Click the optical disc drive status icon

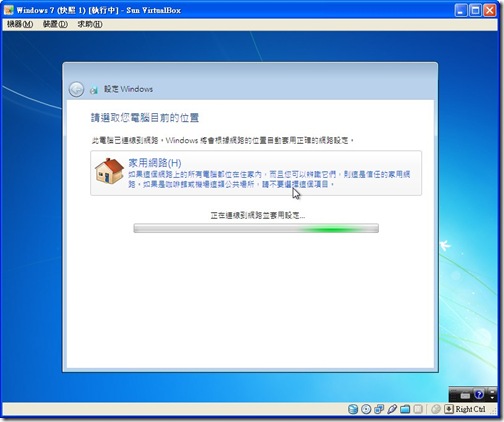[366, 409]
